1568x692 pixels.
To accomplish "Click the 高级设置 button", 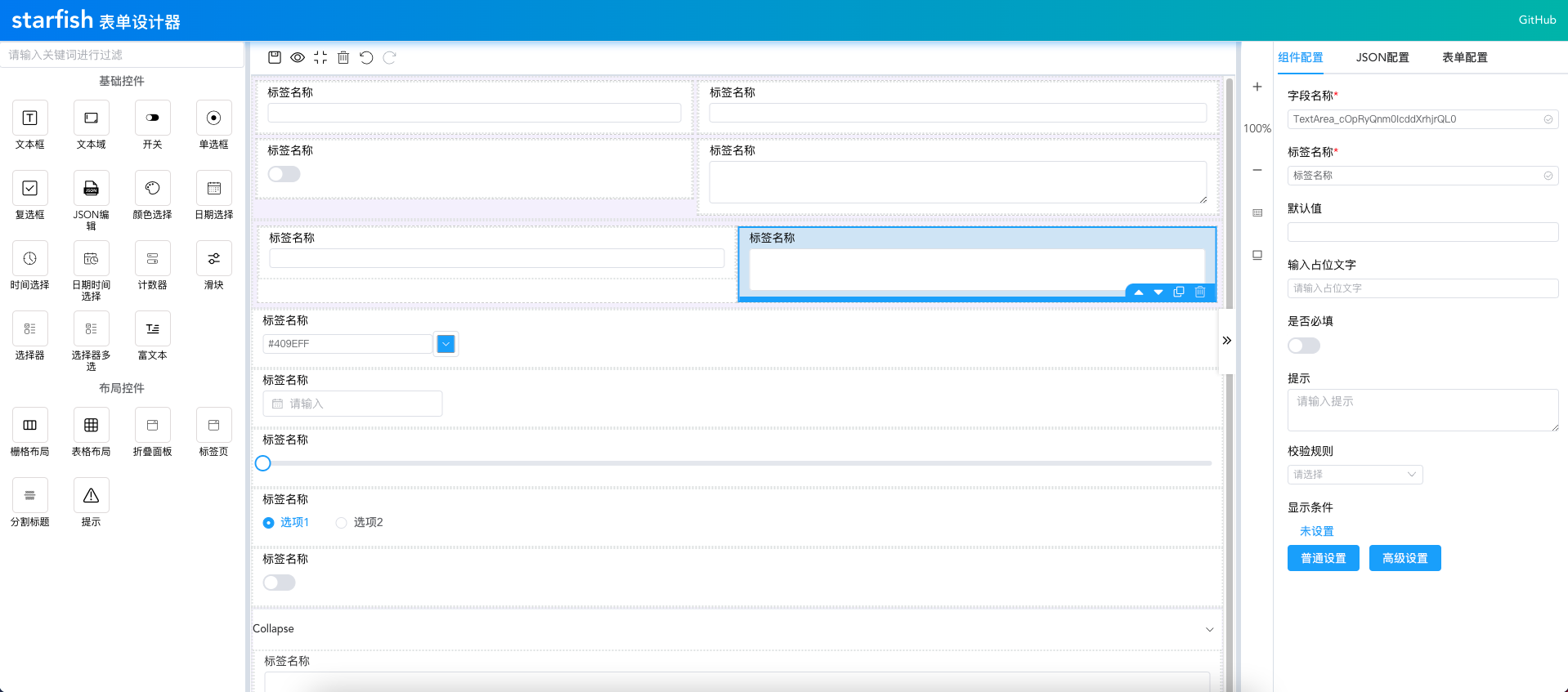I will pos(1404,558).
